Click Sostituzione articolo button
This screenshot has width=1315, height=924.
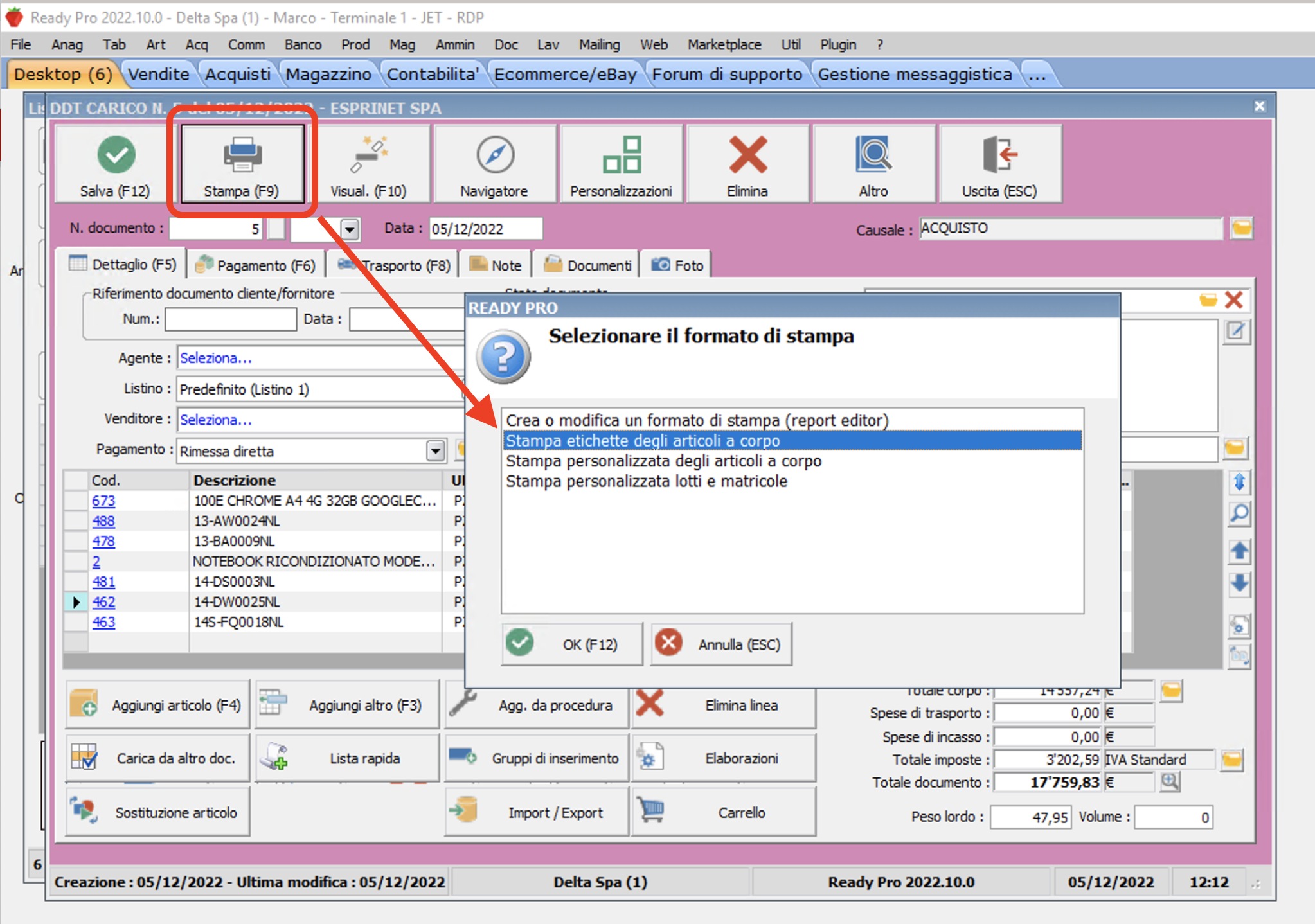pos(157,812)
